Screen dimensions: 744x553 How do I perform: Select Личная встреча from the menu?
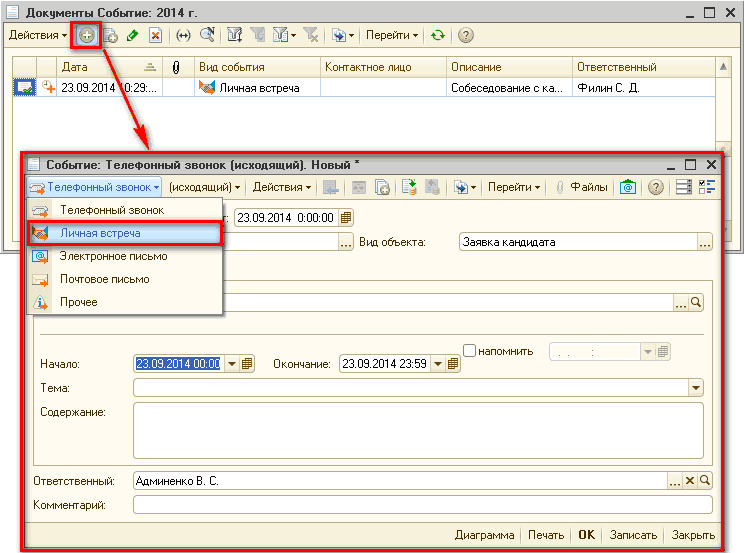[x=100, y=233]
